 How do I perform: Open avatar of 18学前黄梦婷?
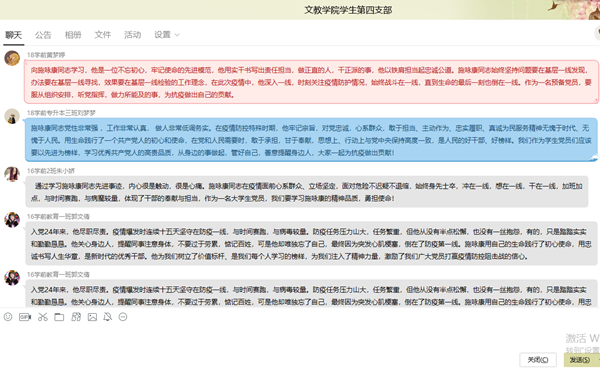pos(12,58)
